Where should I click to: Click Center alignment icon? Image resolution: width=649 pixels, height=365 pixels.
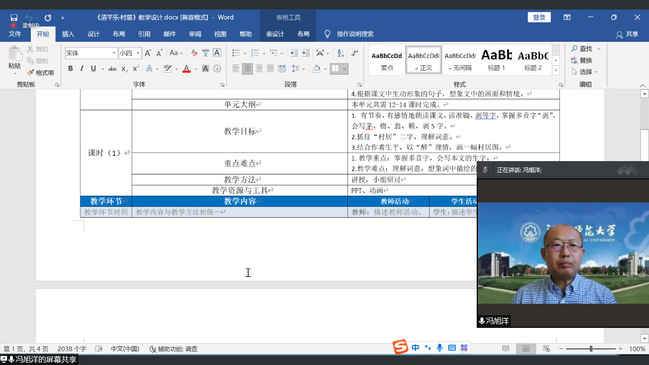point(248,69)
